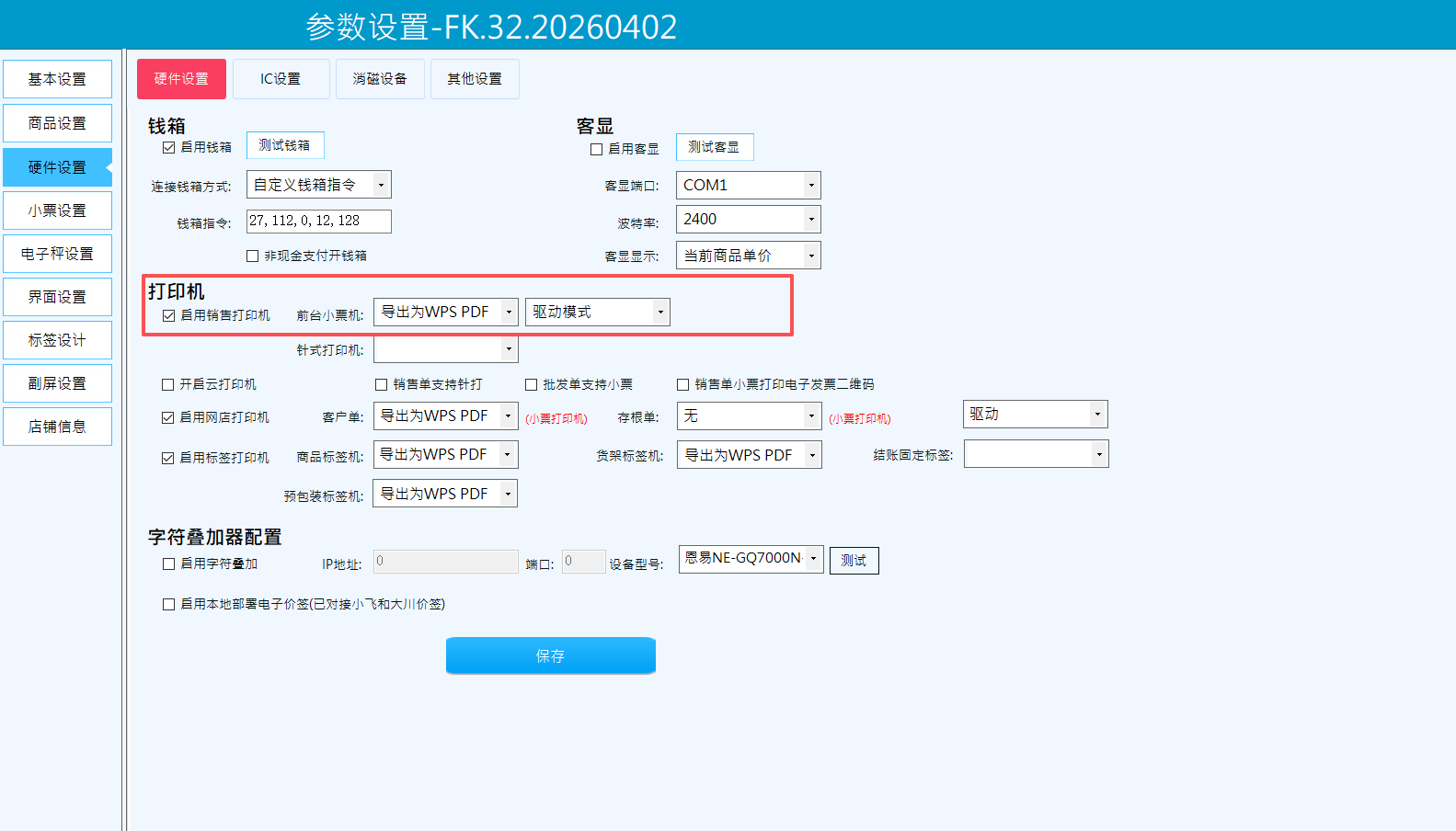Check 销售单支持针打 box
The width and height of the screenshot is (1456, 831).
(x=381, y=384)
